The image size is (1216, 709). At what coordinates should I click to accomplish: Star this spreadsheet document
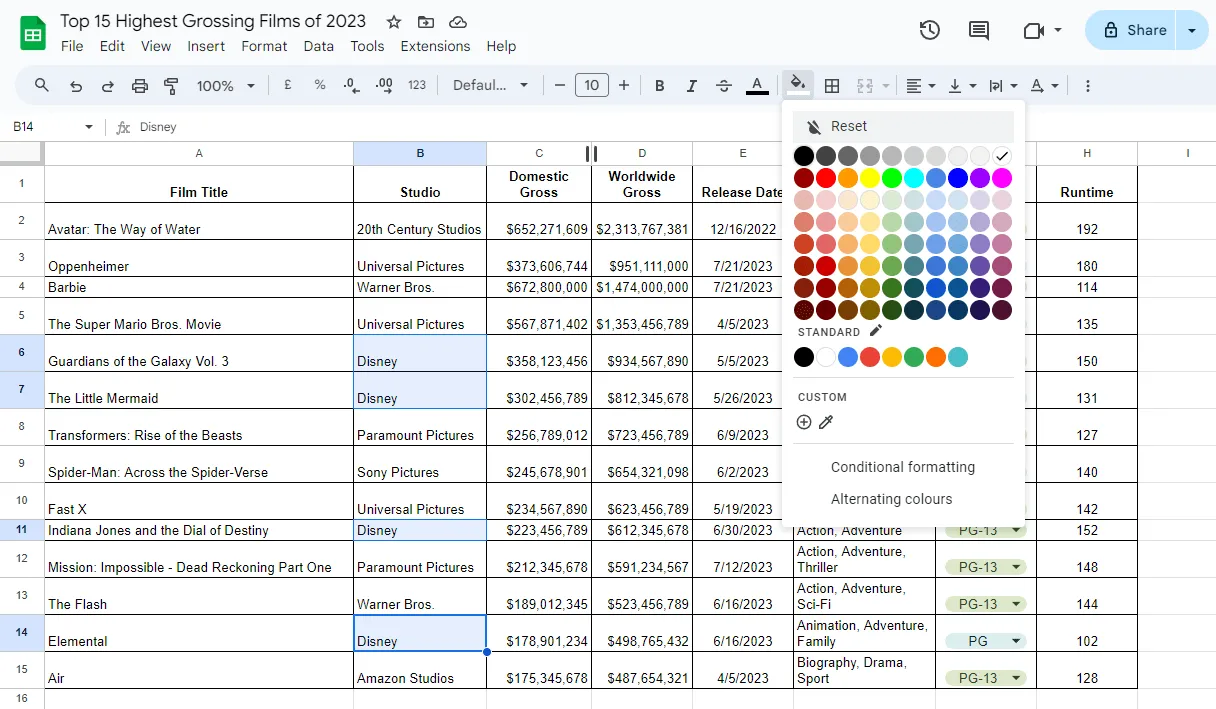point(394,22)
